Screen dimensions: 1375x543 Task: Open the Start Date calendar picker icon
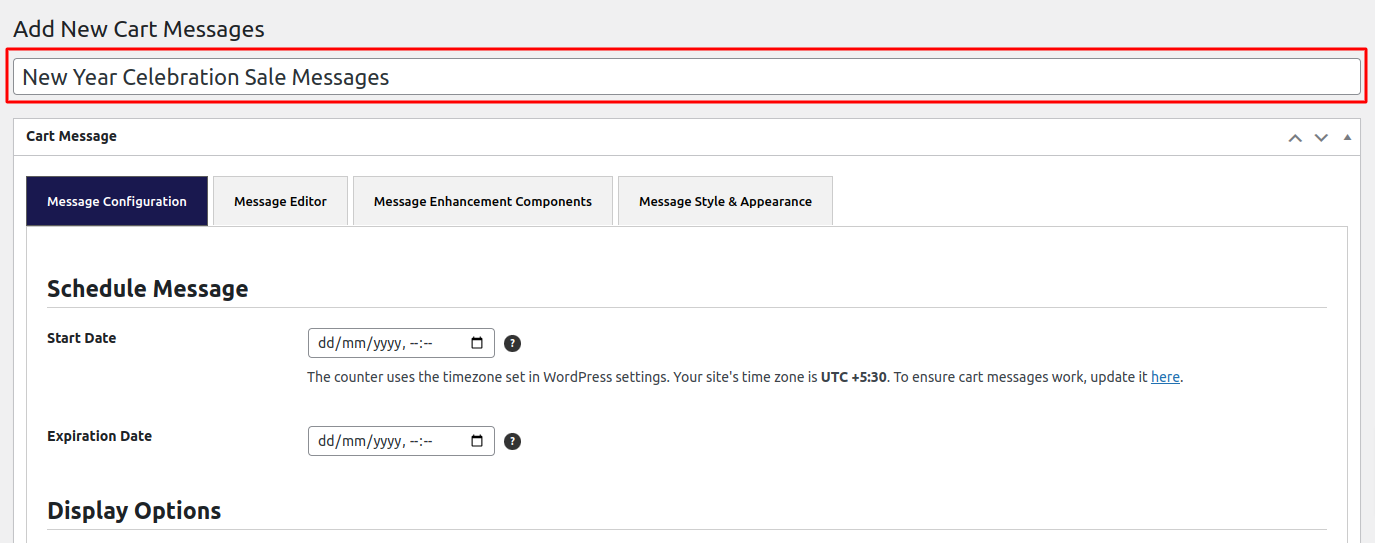point(477,343)
